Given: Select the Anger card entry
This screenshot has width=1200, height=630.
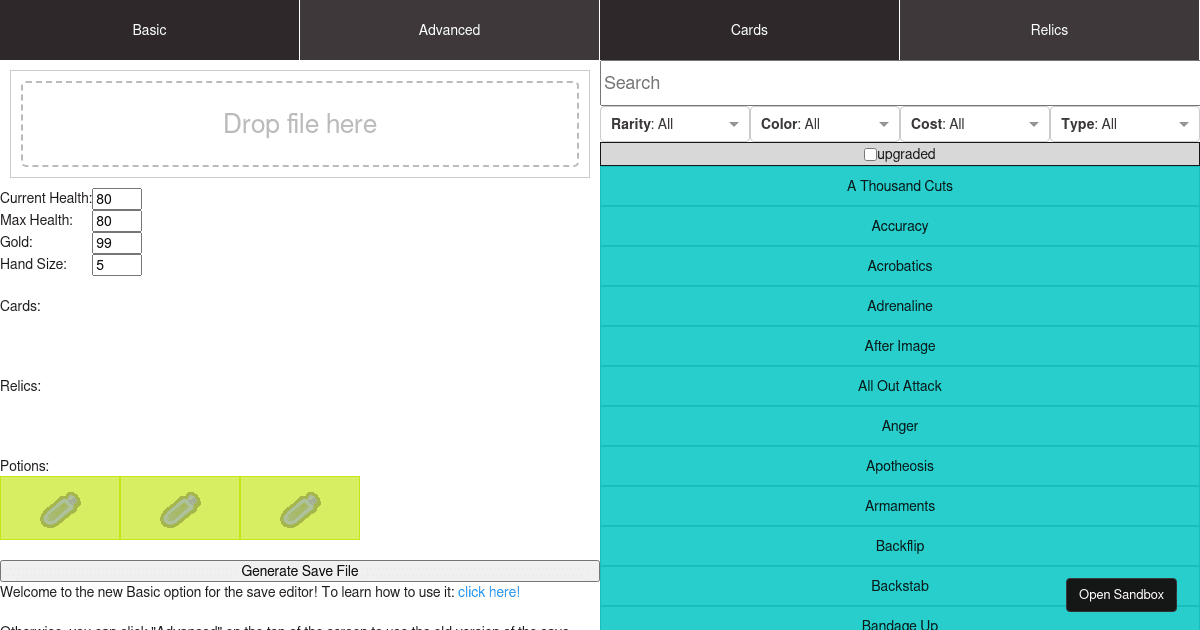Looking at the screenshot, I should (899, 426).
